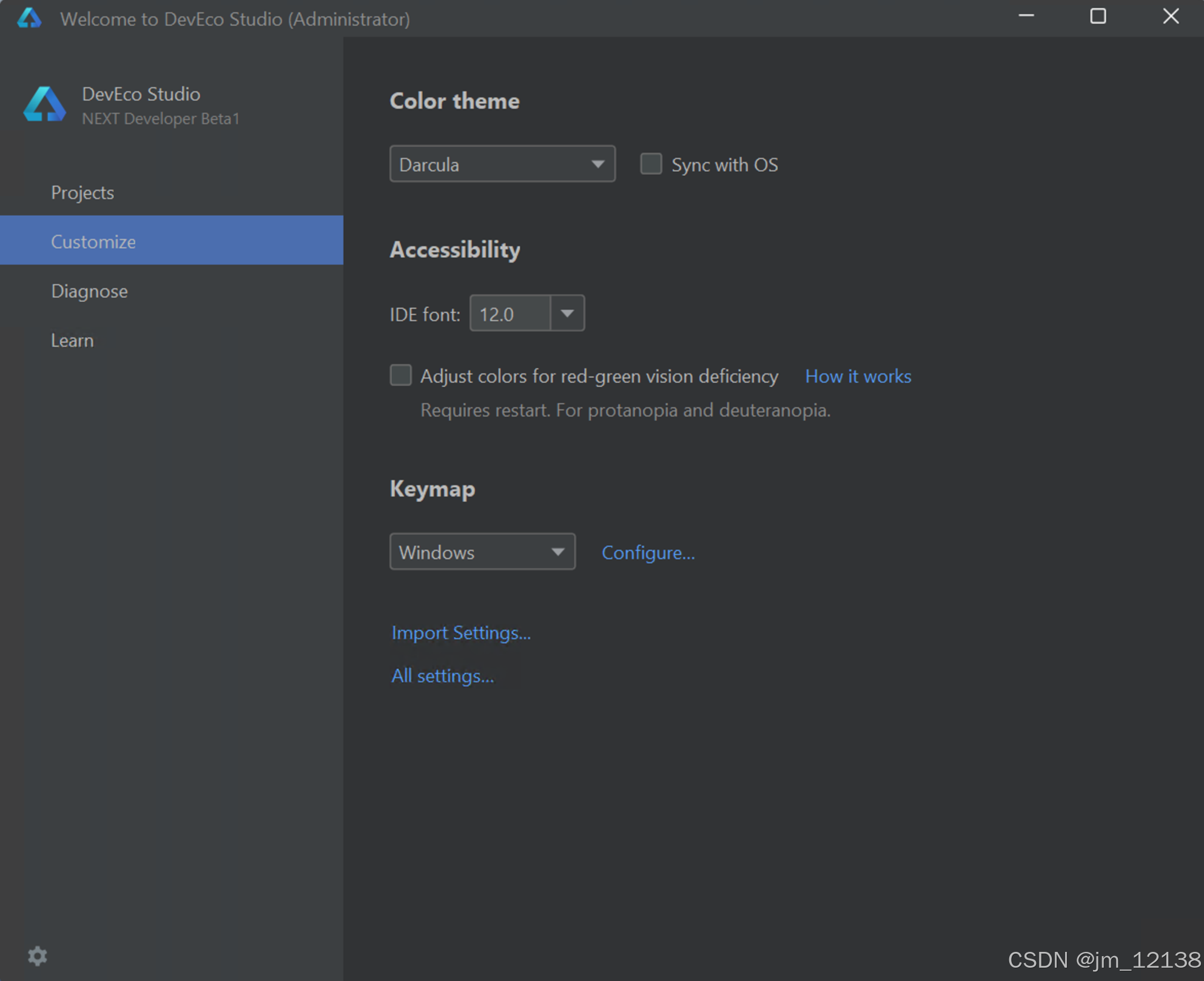Go to the Learn section
1204x981 pixels.
172,341
